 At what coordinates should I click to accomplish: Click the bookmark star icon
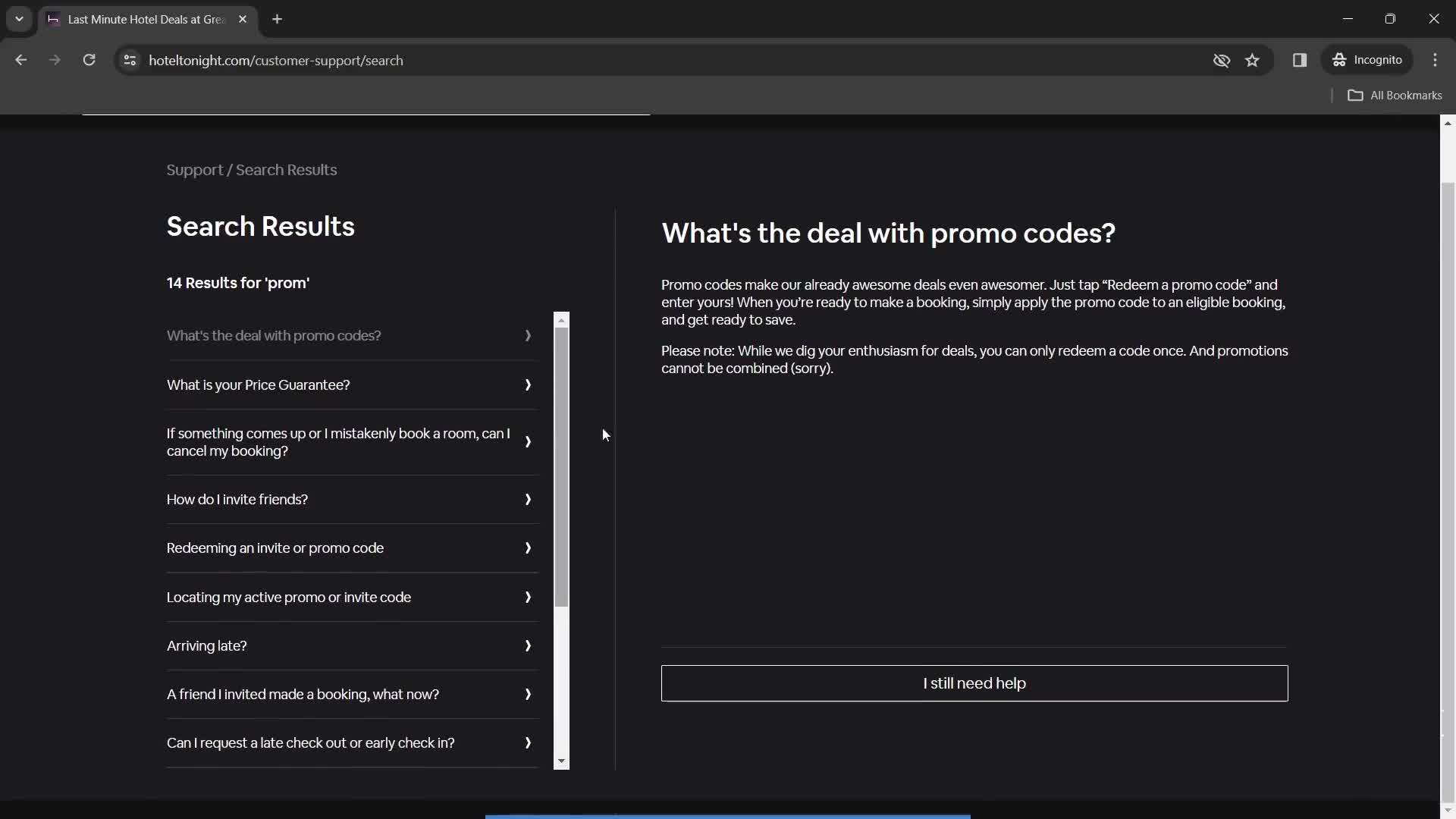(1252, 60)
